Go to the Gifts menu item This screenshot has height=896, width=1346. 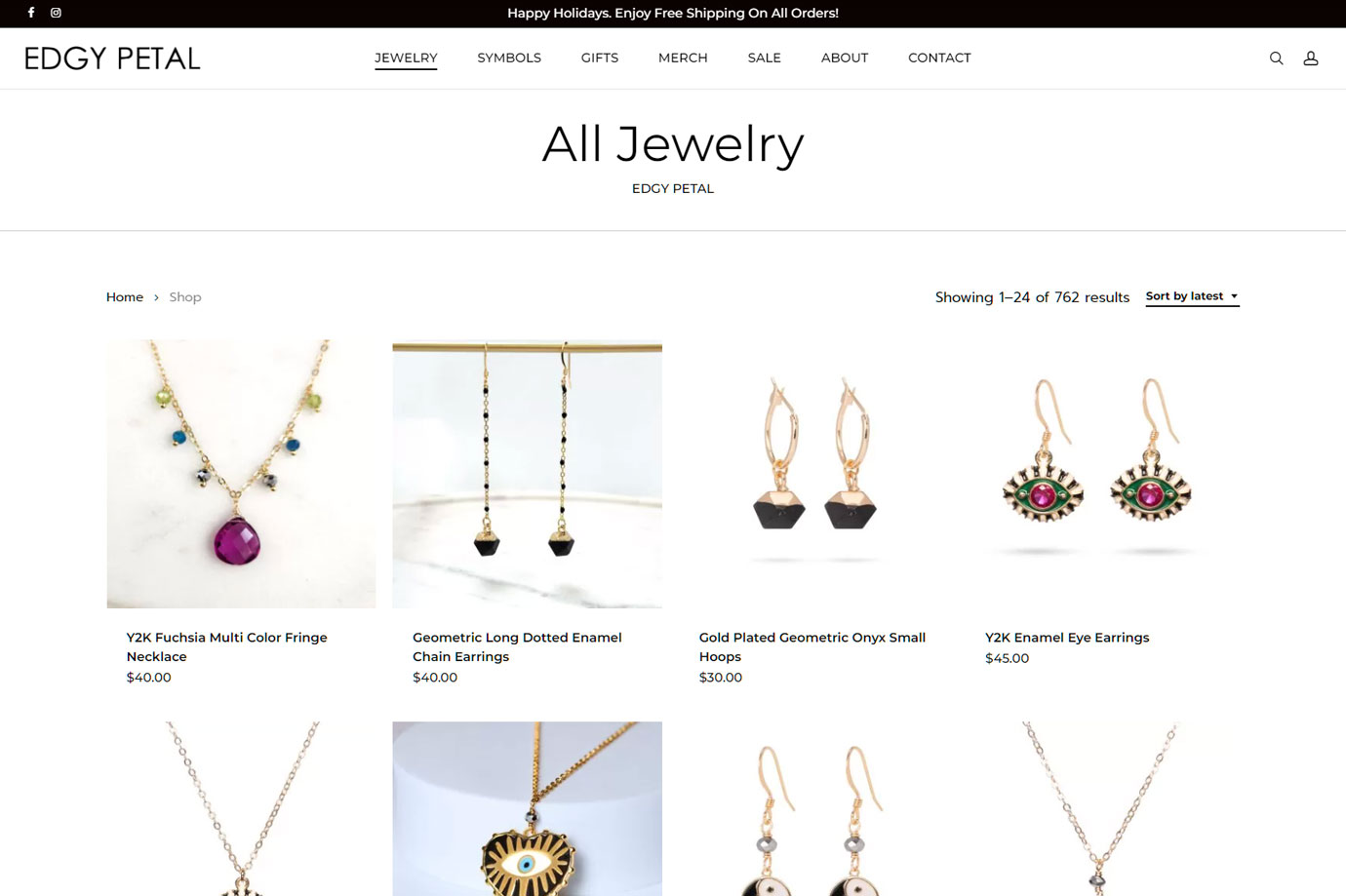[600, 58]
